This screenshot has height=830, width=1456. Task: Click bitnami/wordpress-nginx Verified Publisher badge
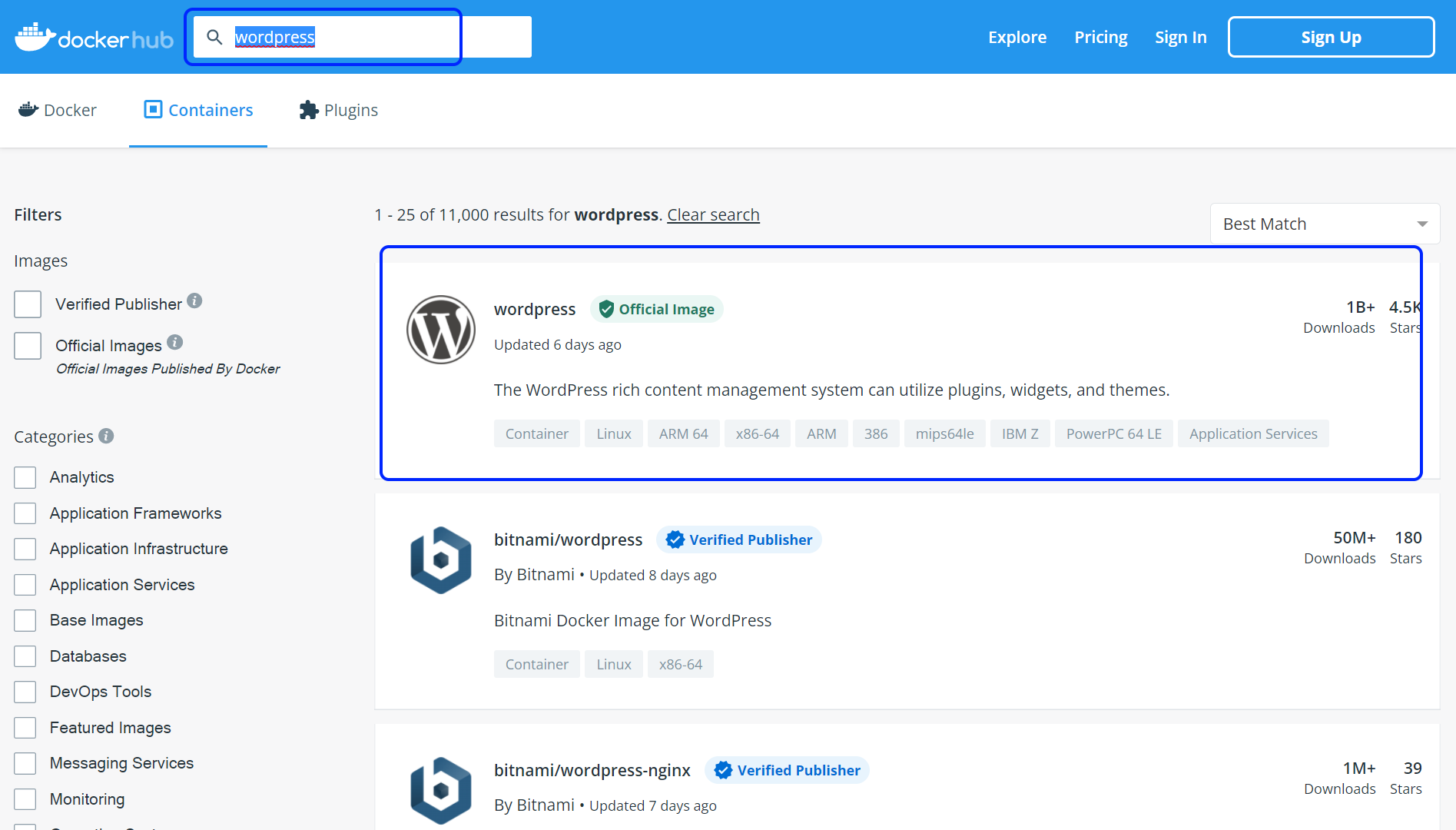tap(787, 770)
